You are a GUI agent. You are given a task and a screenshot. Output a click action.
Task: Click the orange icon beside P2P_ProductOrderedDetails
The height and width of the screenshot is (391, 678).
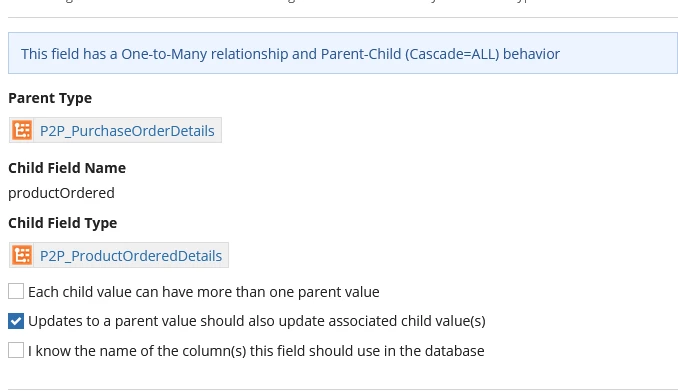[22, 255]
